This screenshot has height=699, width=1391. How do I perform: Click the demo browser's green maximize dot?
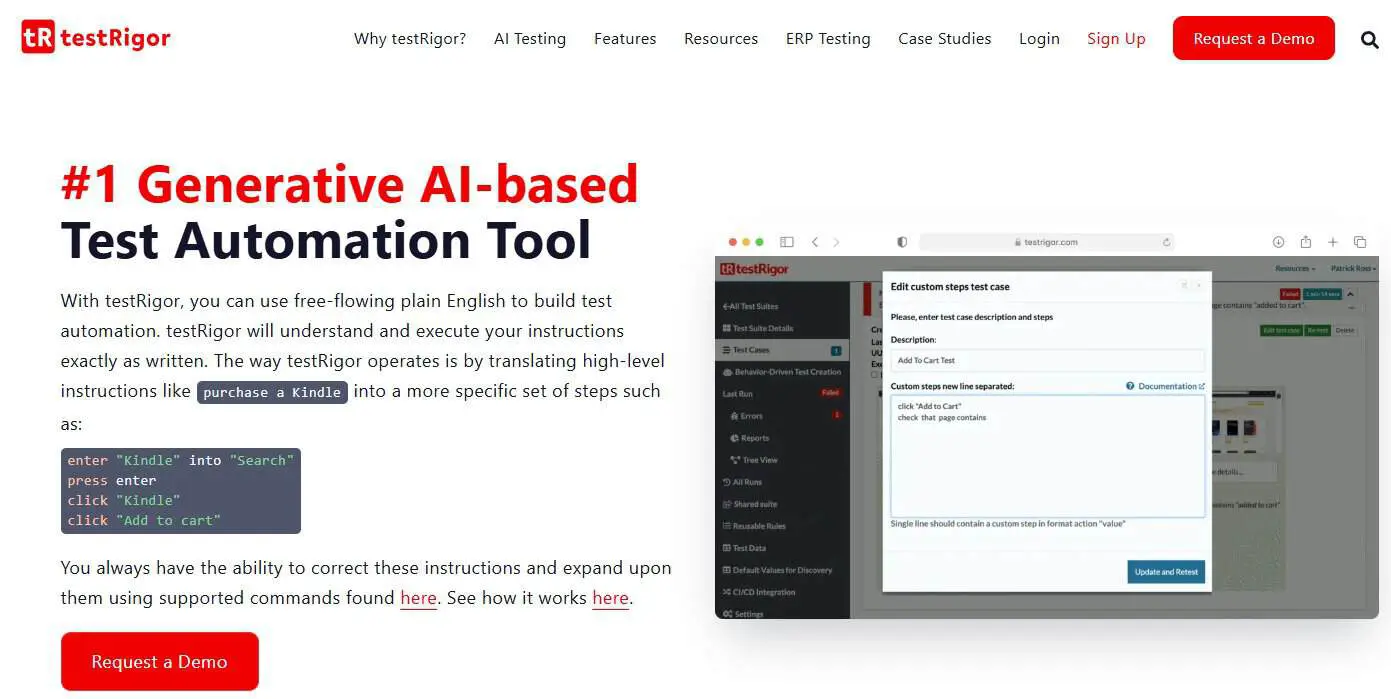[760, 242]
